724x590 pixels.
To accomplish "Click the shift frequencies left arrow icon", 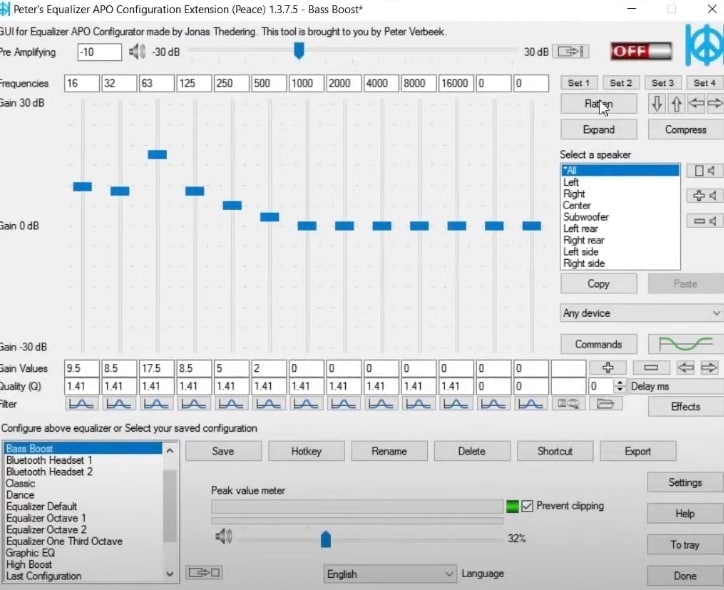I will (x=696, y=104).
